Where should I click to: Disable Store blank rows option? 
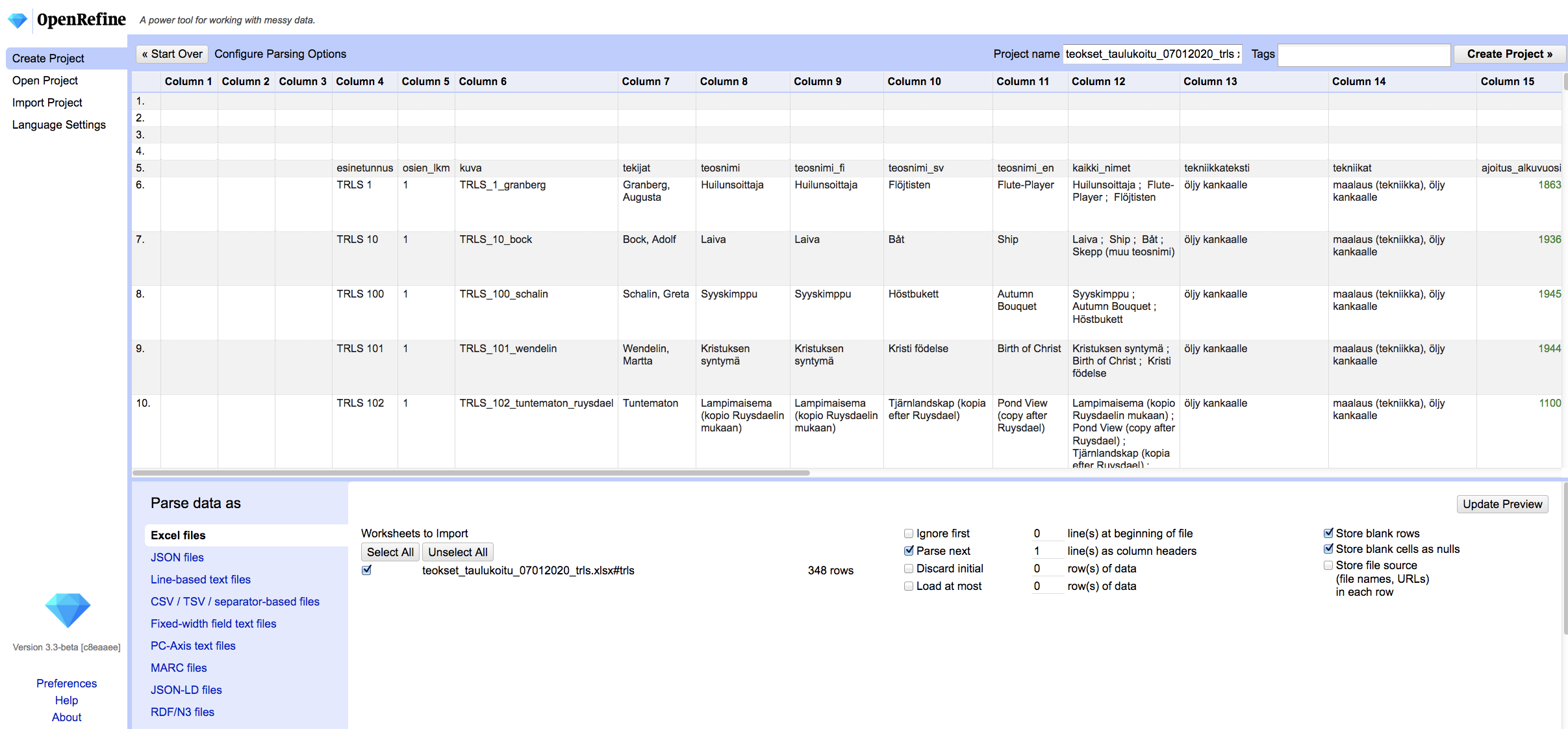pos(1328,533)
